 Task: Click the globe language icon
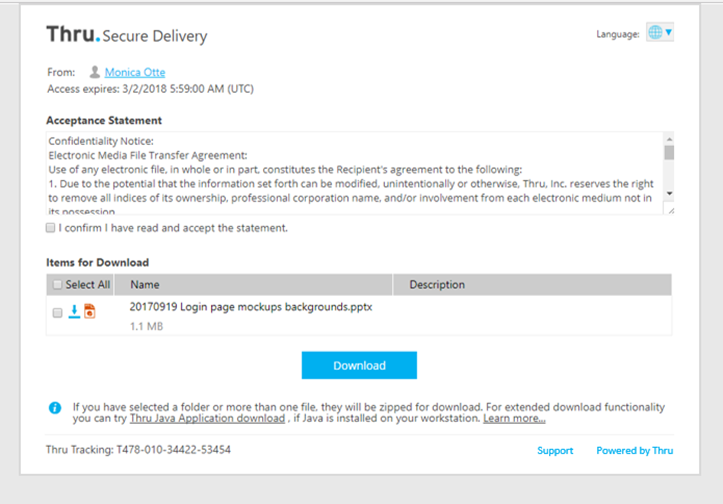(x=656, y=33)
